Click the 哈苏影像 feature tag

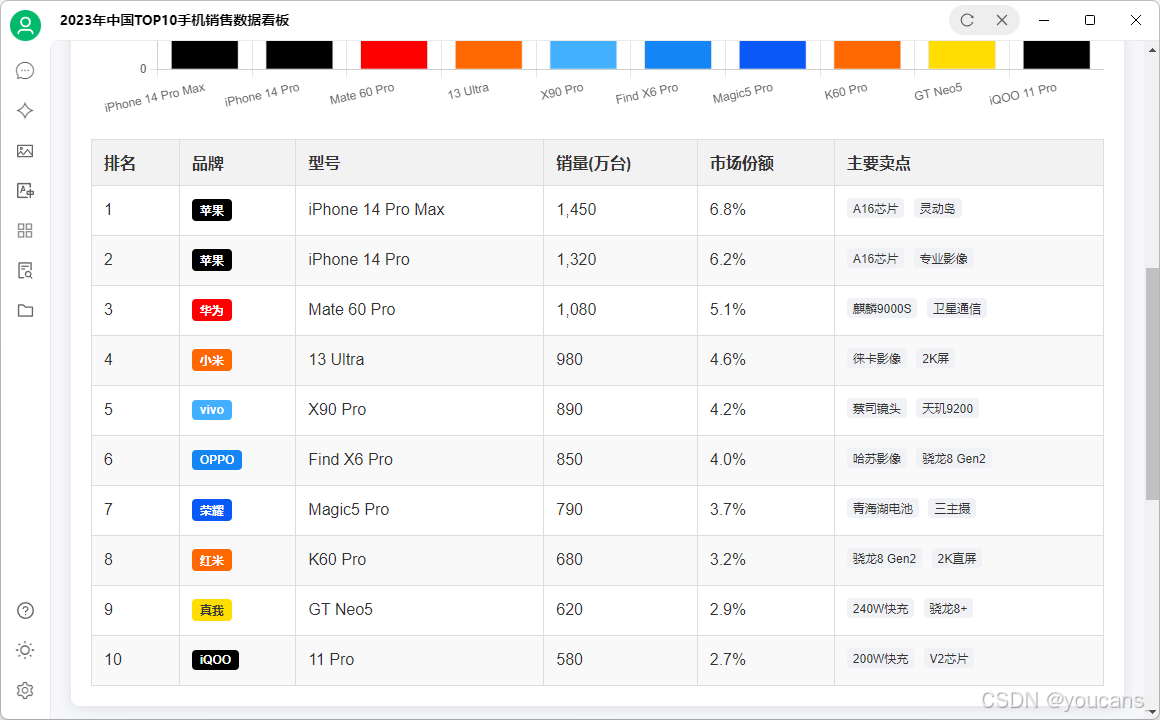click(x=877, y=459)
